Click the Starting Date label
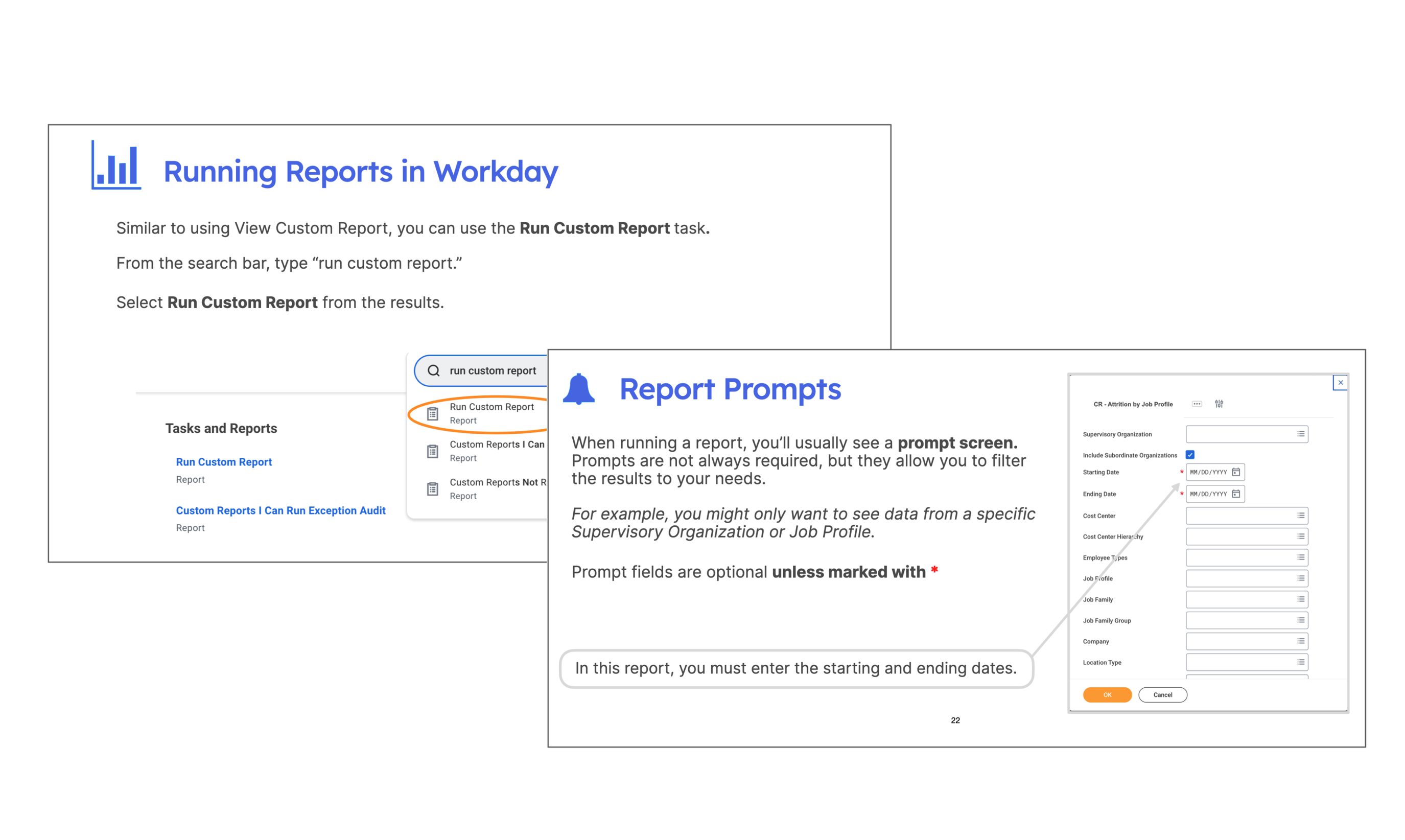This screenshot has width=1405, height=840. 1100,473
